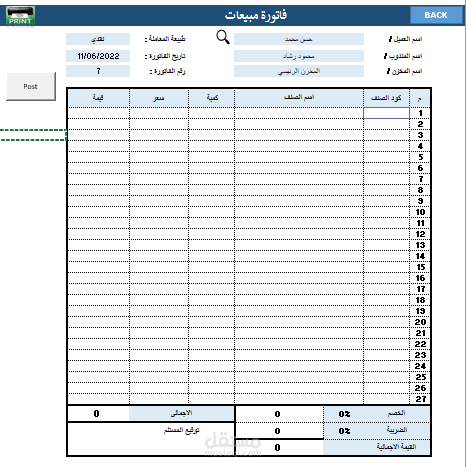
Task: Click the توقيع المستلم signature label
Action: pos(182,430)
